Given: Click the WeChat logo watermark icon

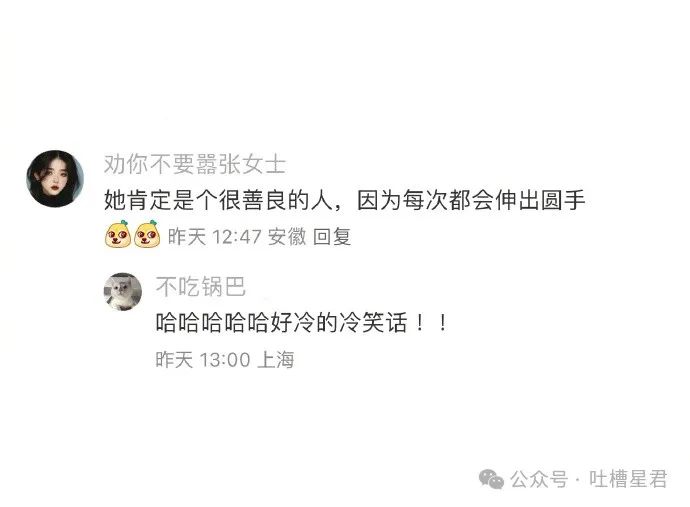Looking at the screenshot, I should [491, 479].
